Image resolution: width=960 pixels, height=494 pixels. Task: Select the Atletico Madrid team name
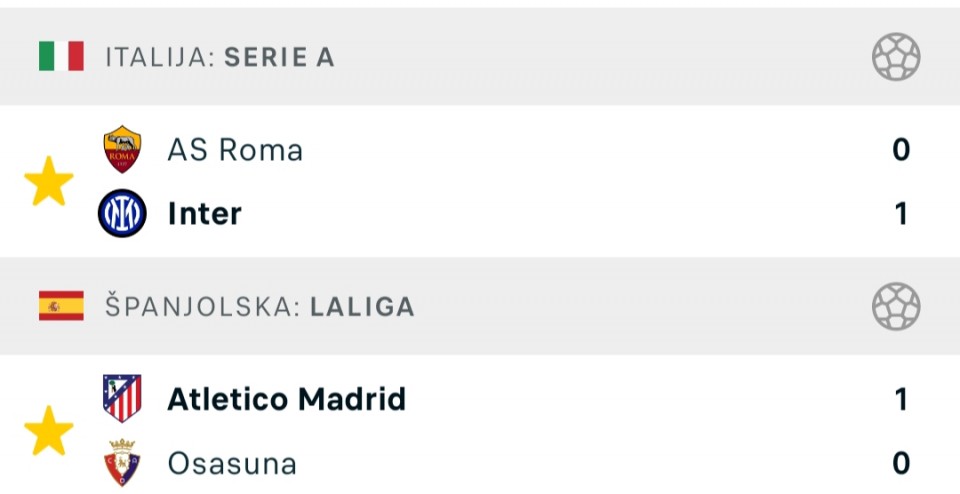click(x=287, y=399)
